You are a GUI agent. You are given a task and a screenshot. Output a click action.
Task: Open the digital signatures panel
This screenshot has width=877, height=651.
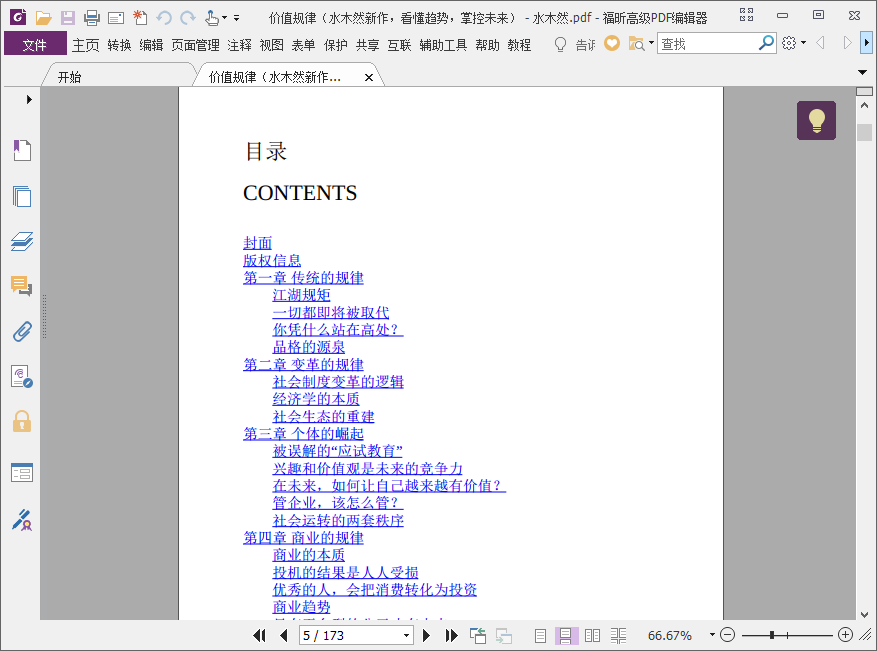click(x=22, y=376)
